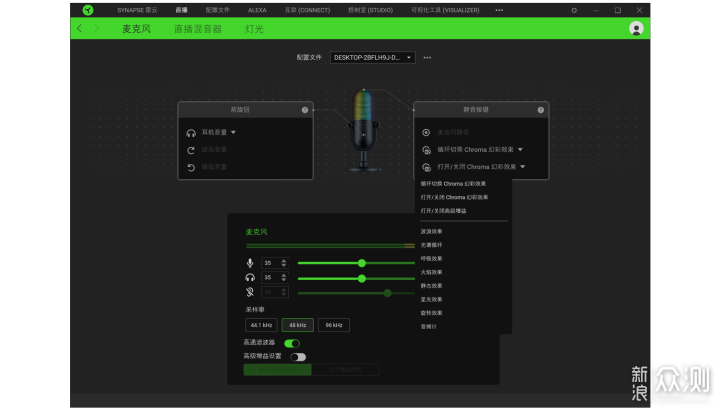Click the muted ear icon on third slider row

(250, 292)
